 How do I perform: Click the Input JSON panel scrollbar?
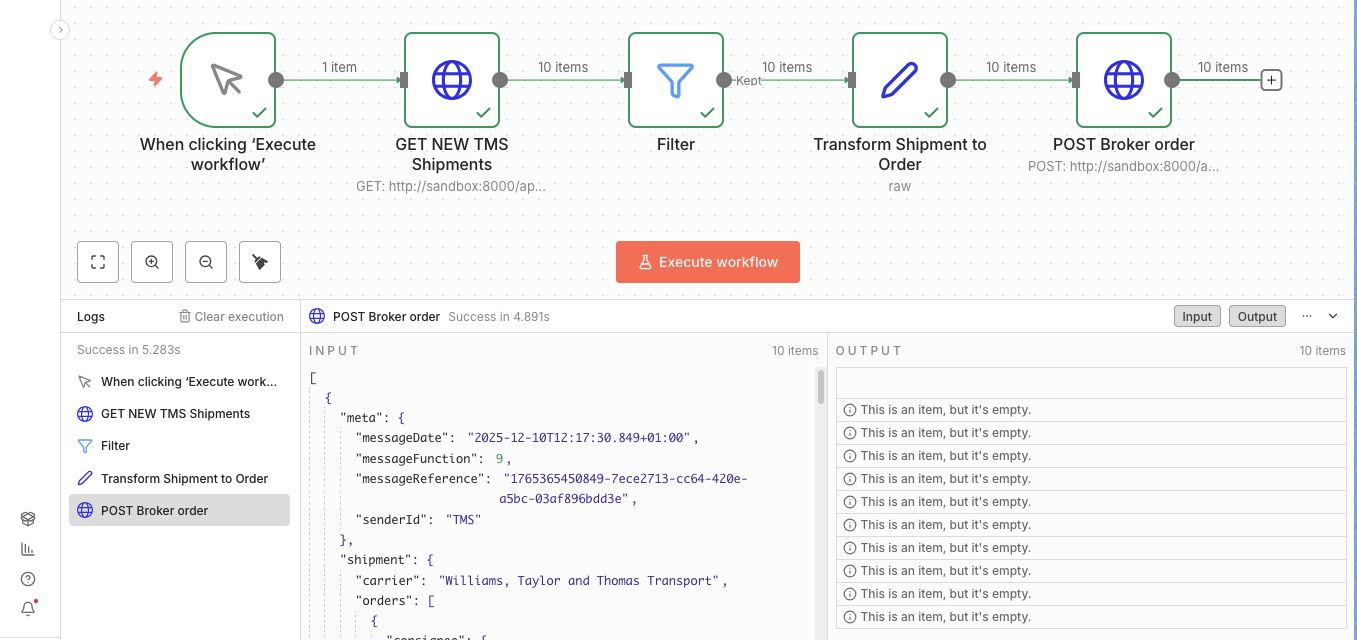coord(821,386)
